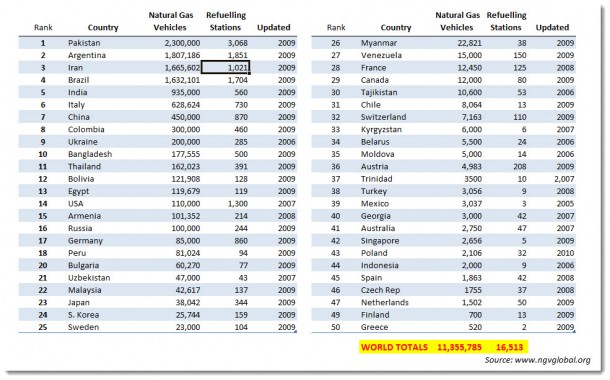The width and height of the screenshot is (610, 380).
Task: Select Germany's 860 stations cell
Action: tap(241, 241)
